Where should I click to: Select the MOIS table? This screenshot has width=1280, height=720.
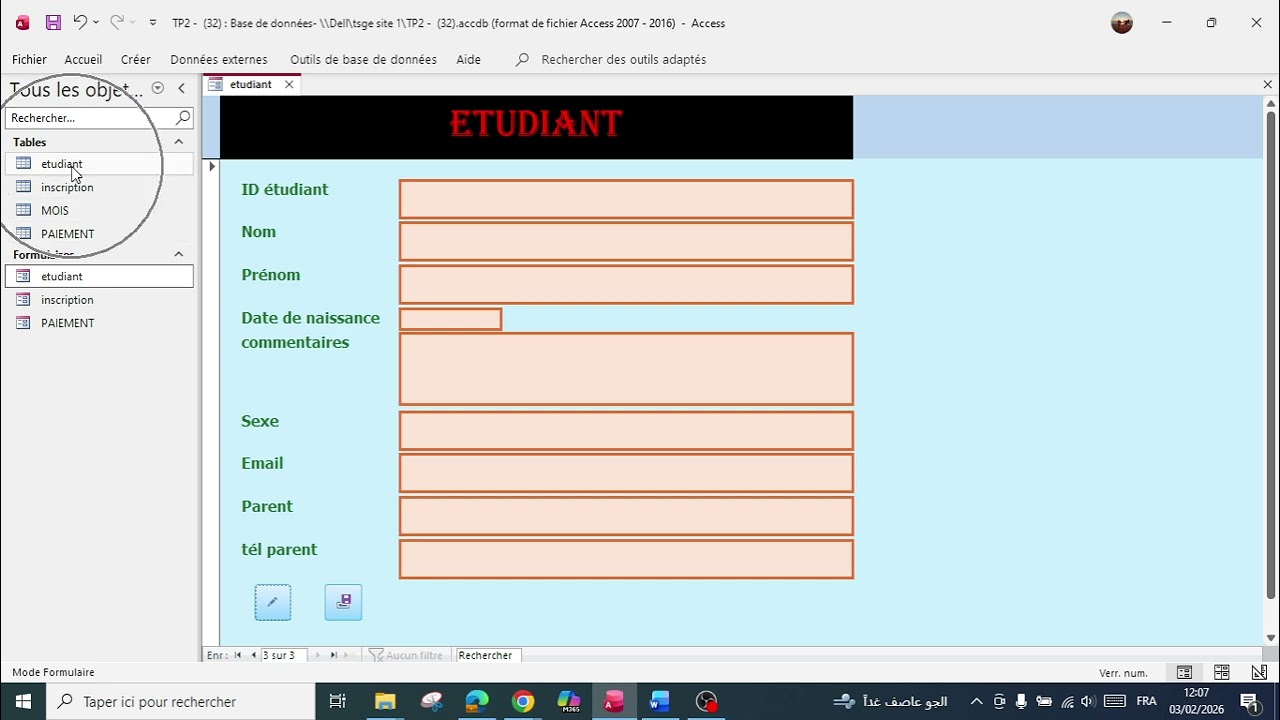pos(98,210)
